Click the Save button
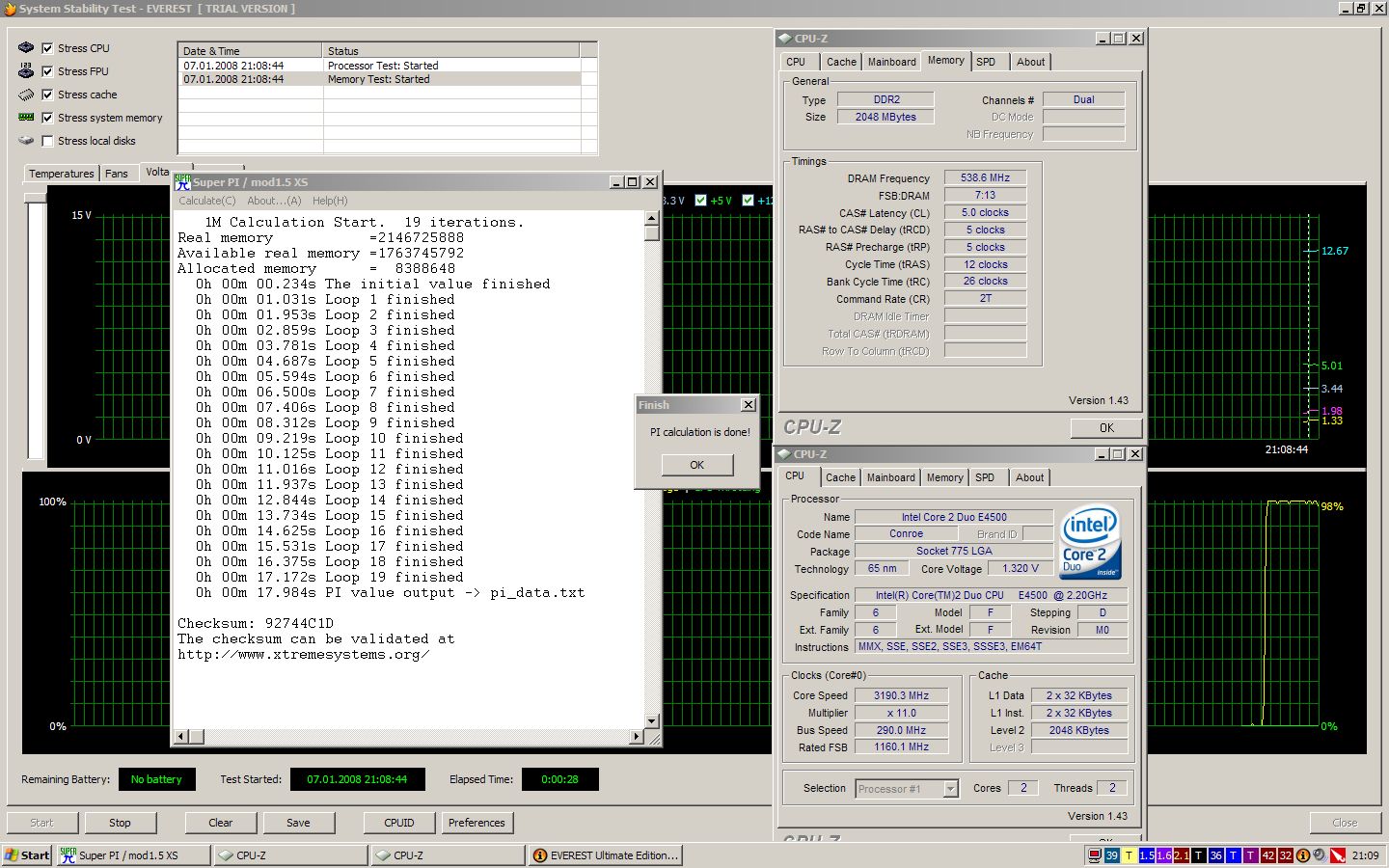 (x=298, y=823)
